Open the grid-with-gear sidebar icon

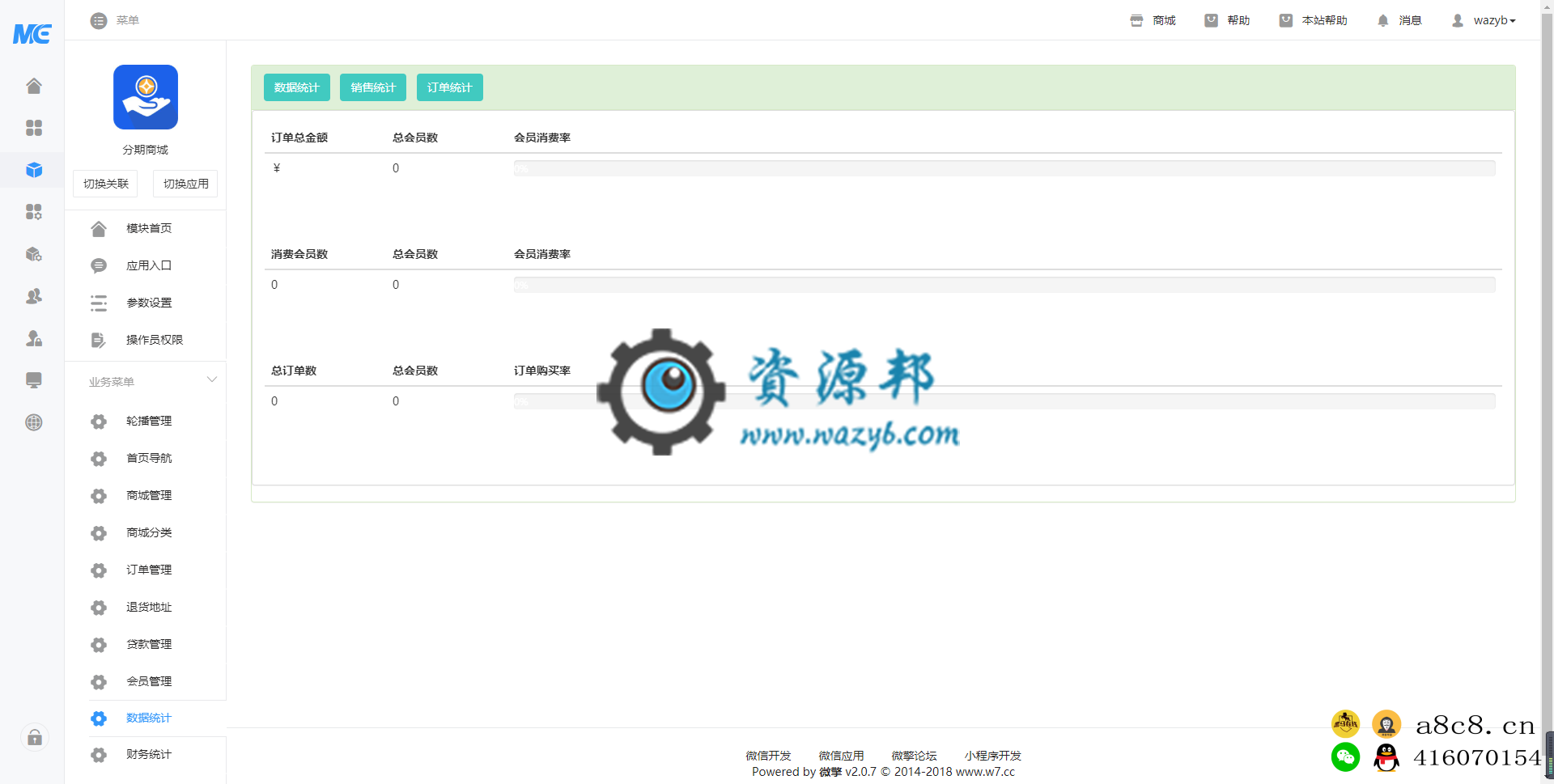tap(34, 212)
